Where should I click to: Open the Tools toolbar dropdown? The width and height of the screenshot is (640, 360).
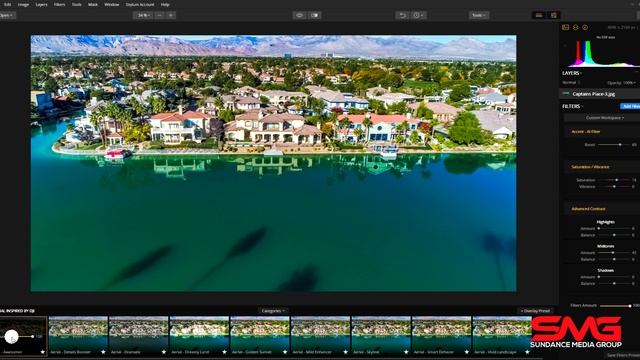click(x=478, y=16)
